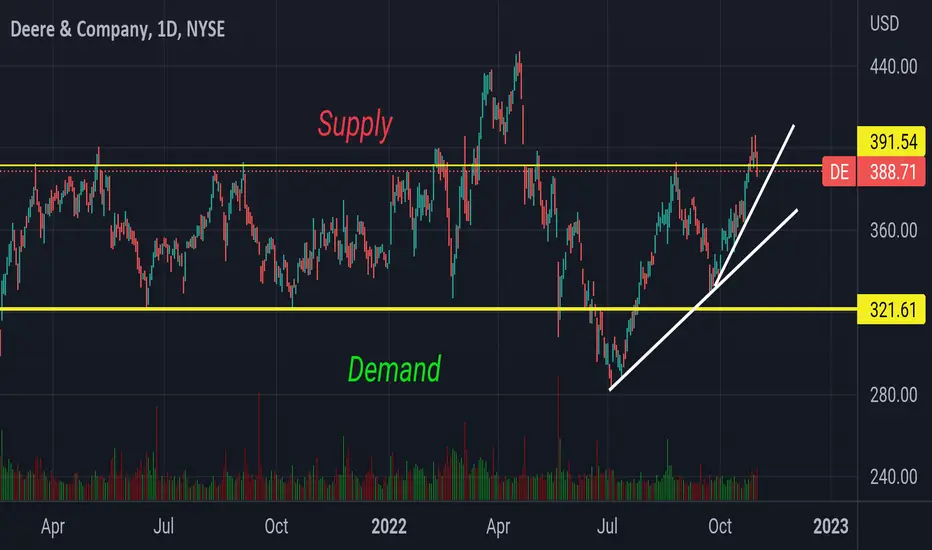Click the 440.00 price axis value
This screenshot has width=932, height=550.
point(893,67)
